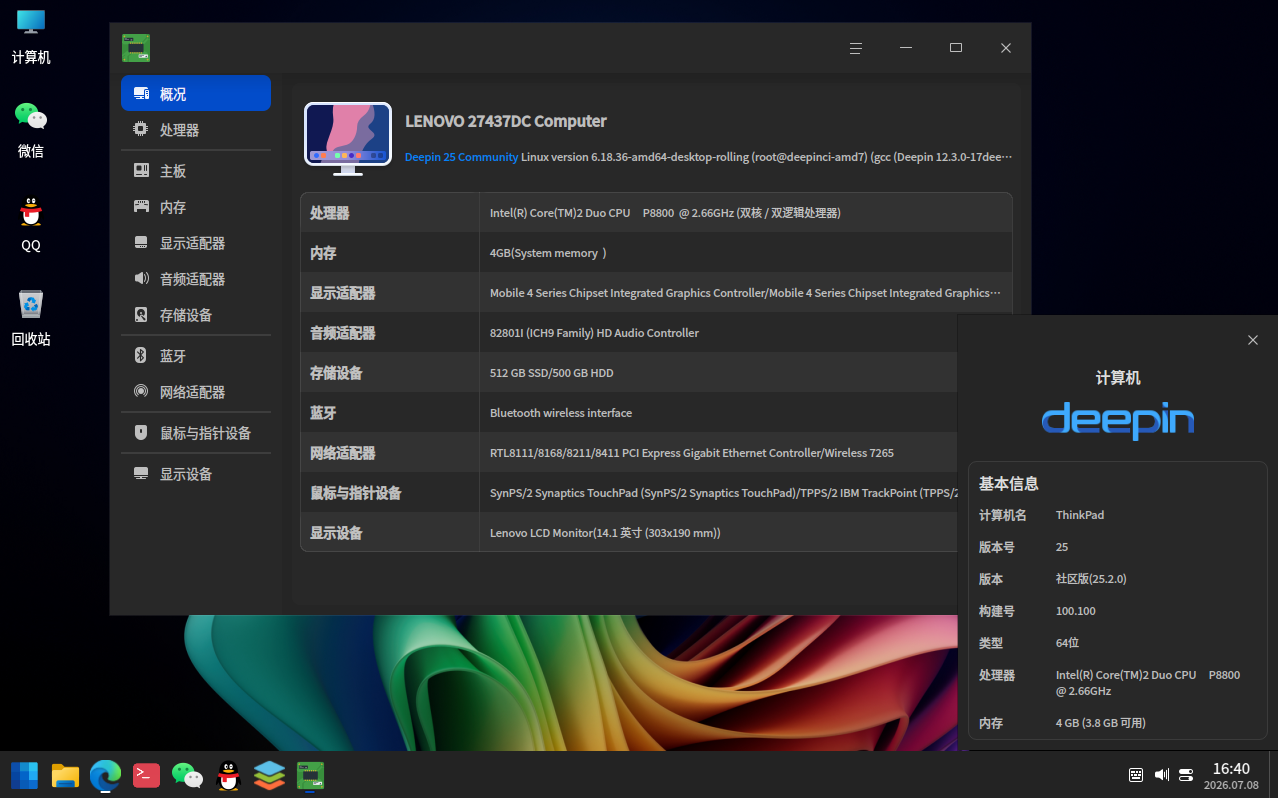This screenshot has width=1278, height=798.
Task: Launch the Edge browser from the taskbar
Action: pos(105,775)
